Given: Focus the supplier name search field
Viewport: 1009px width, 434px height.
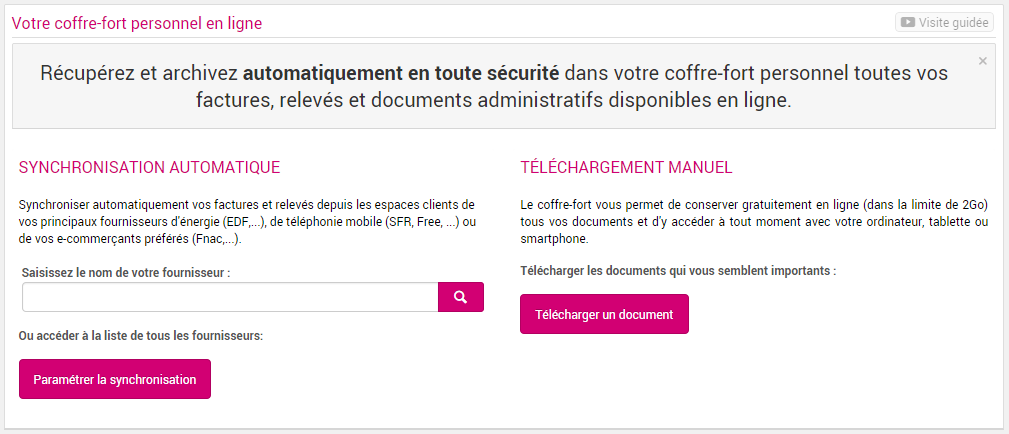Looking at the screenshot, I should coord(230,297).
